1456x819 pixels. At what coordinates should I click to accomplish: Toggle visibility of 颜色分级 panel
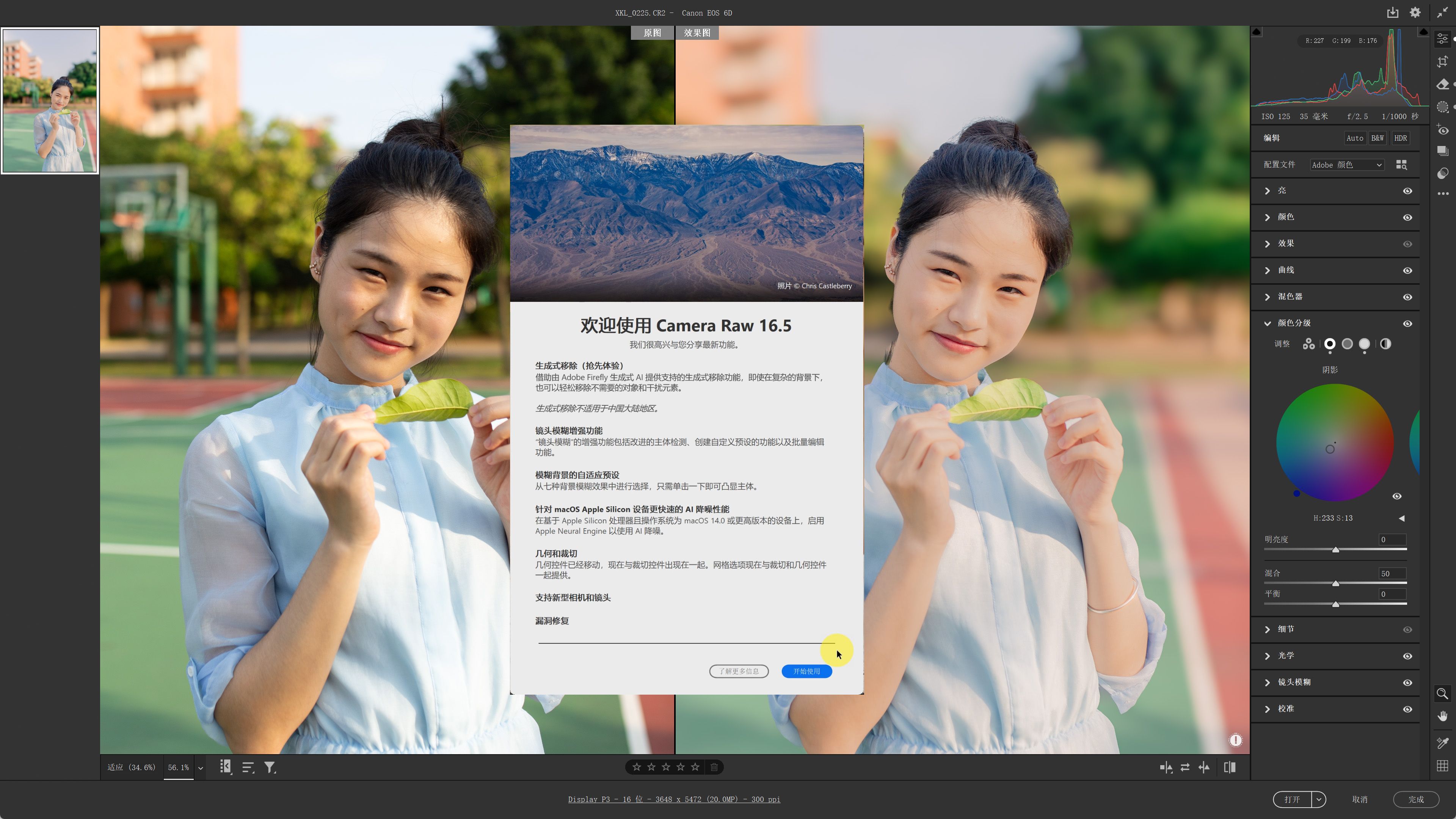(x=1408, y=324)
